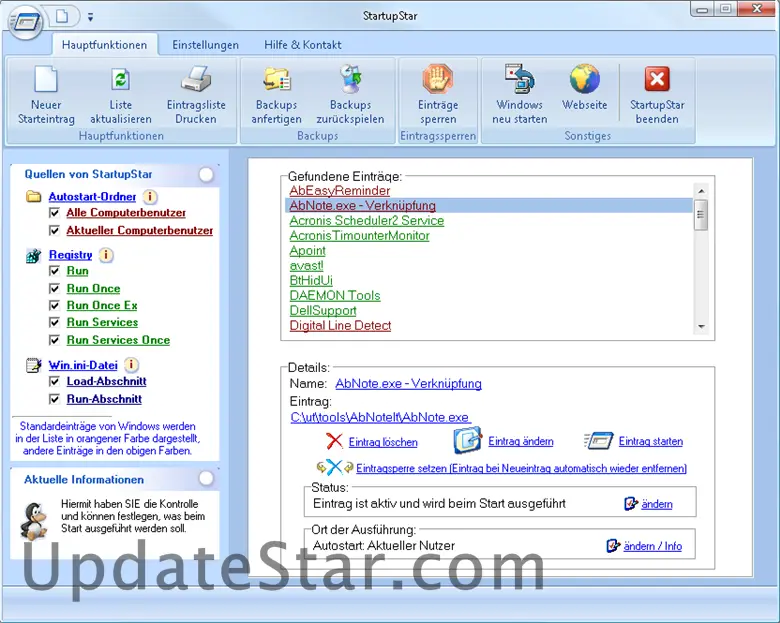Select the DellSupport entry
This screenshot has width=780, height=623.
323,311
